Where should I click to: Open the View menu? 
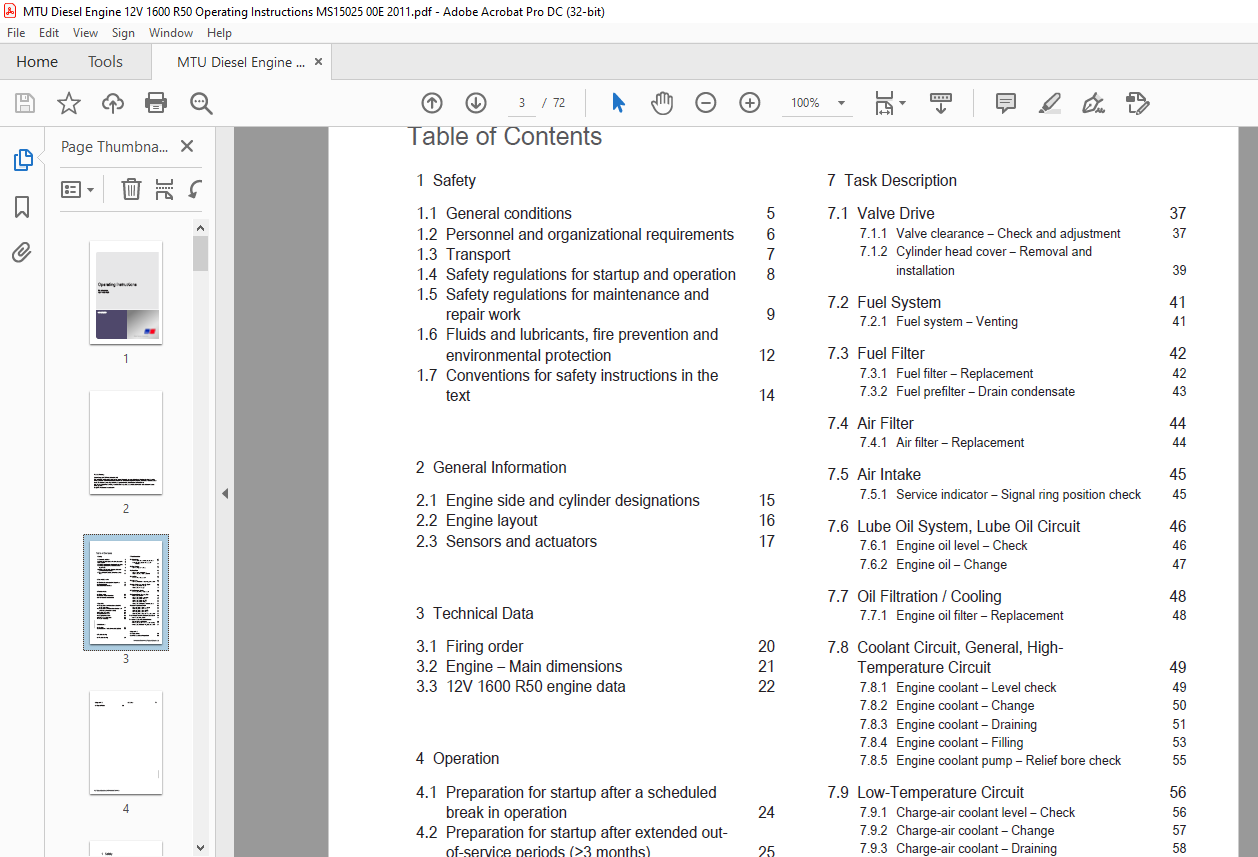[86, 33]
